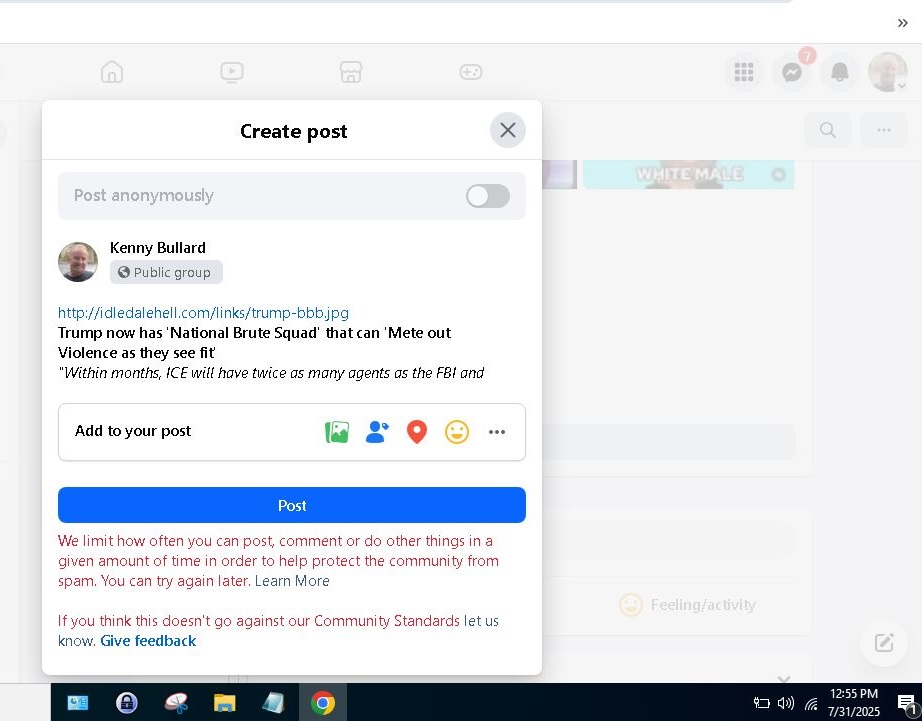Open more post options ellipsis
The width and height of the screenshot is (922, 721).
pos(497,432)
